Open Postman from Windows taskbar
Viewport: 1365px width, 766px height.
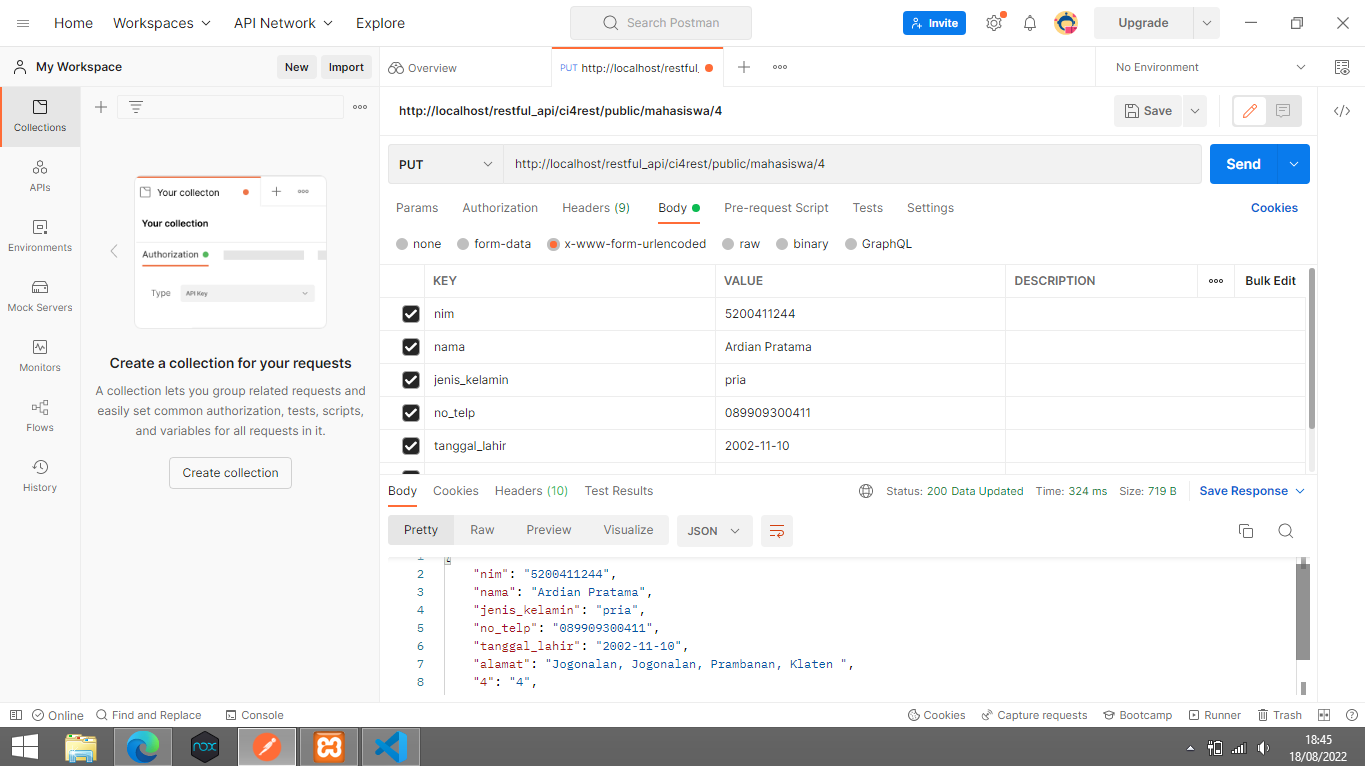point(266,747)
